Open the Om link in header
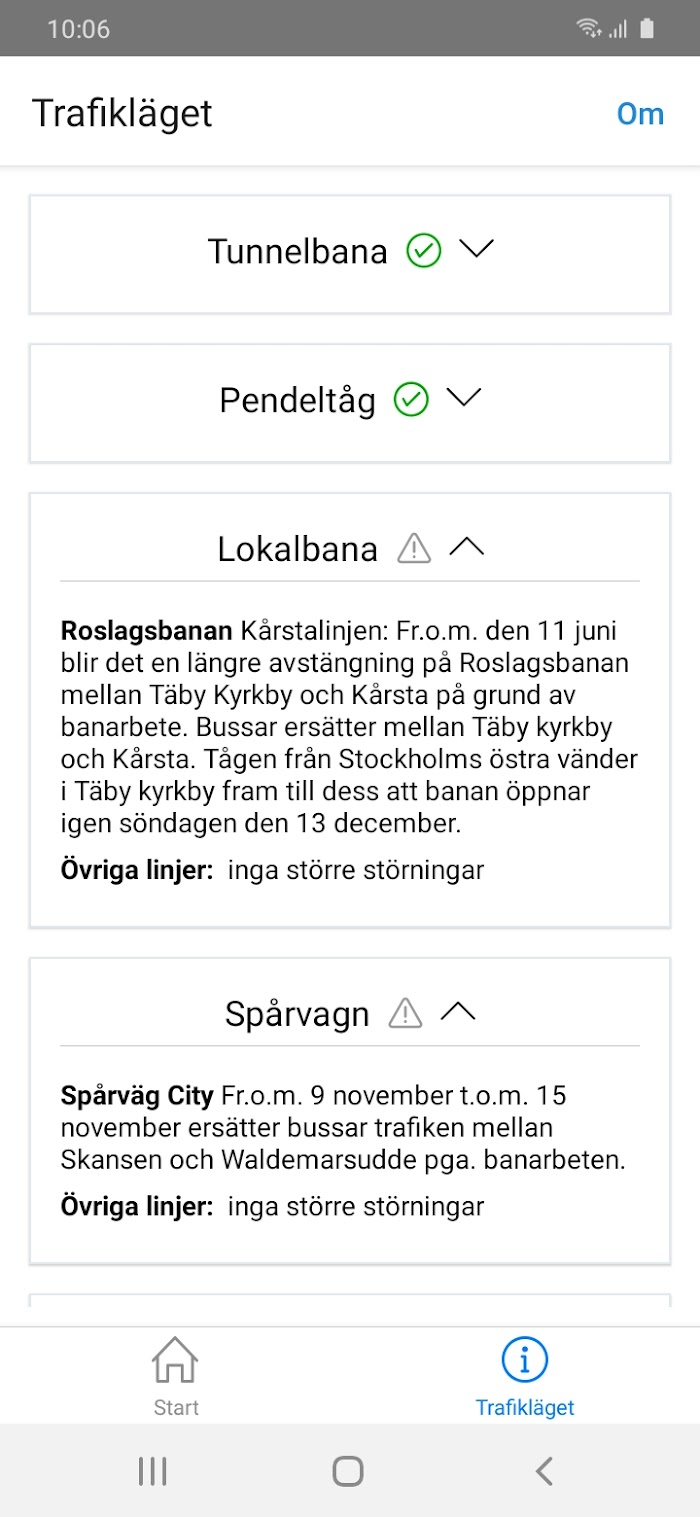700x1517 pixels. [x=640, y=114]
